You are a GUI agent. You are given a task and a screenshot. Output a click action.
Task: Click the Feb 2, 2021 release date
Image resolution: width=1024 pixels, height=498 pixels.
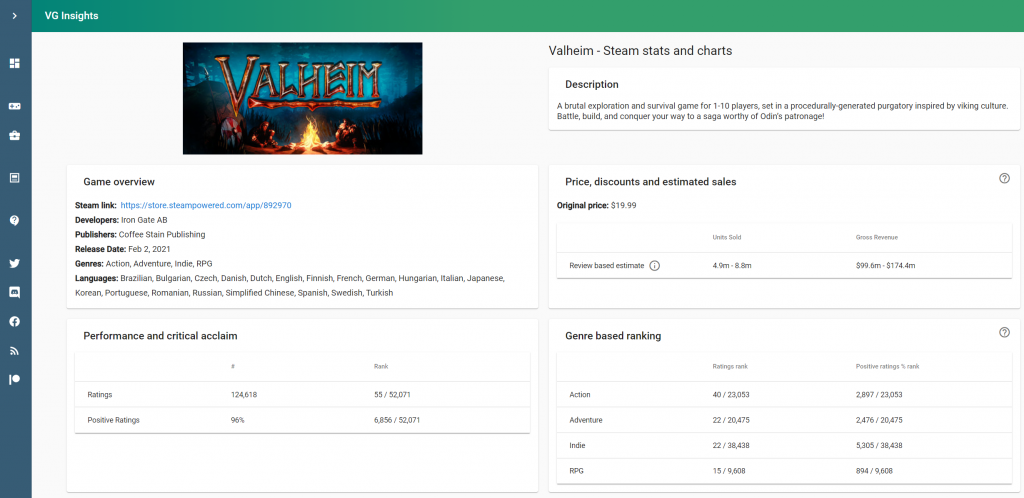point(148,249)
